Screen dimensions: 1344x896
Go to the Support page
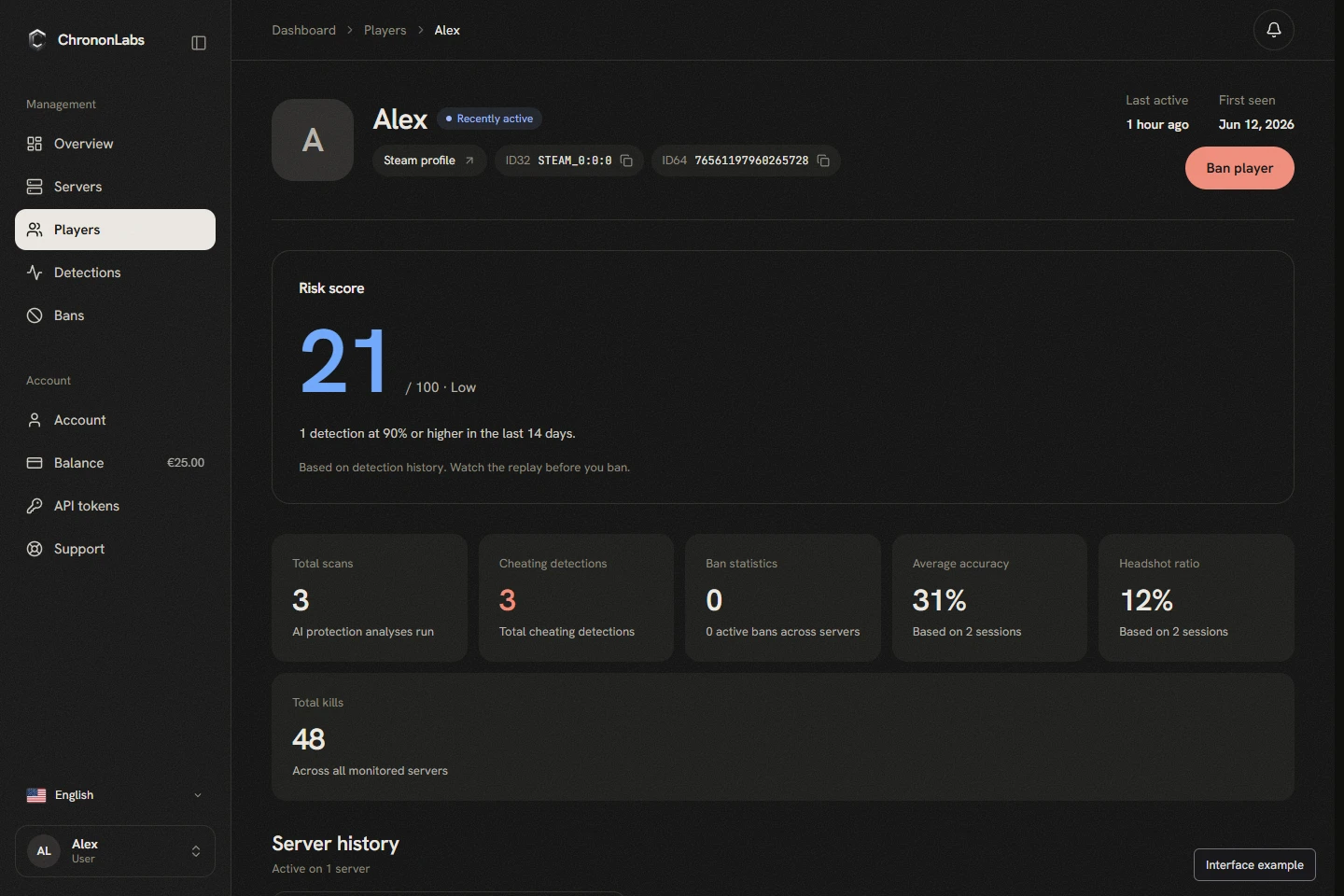pyautogui.click(x=115, y=549)
